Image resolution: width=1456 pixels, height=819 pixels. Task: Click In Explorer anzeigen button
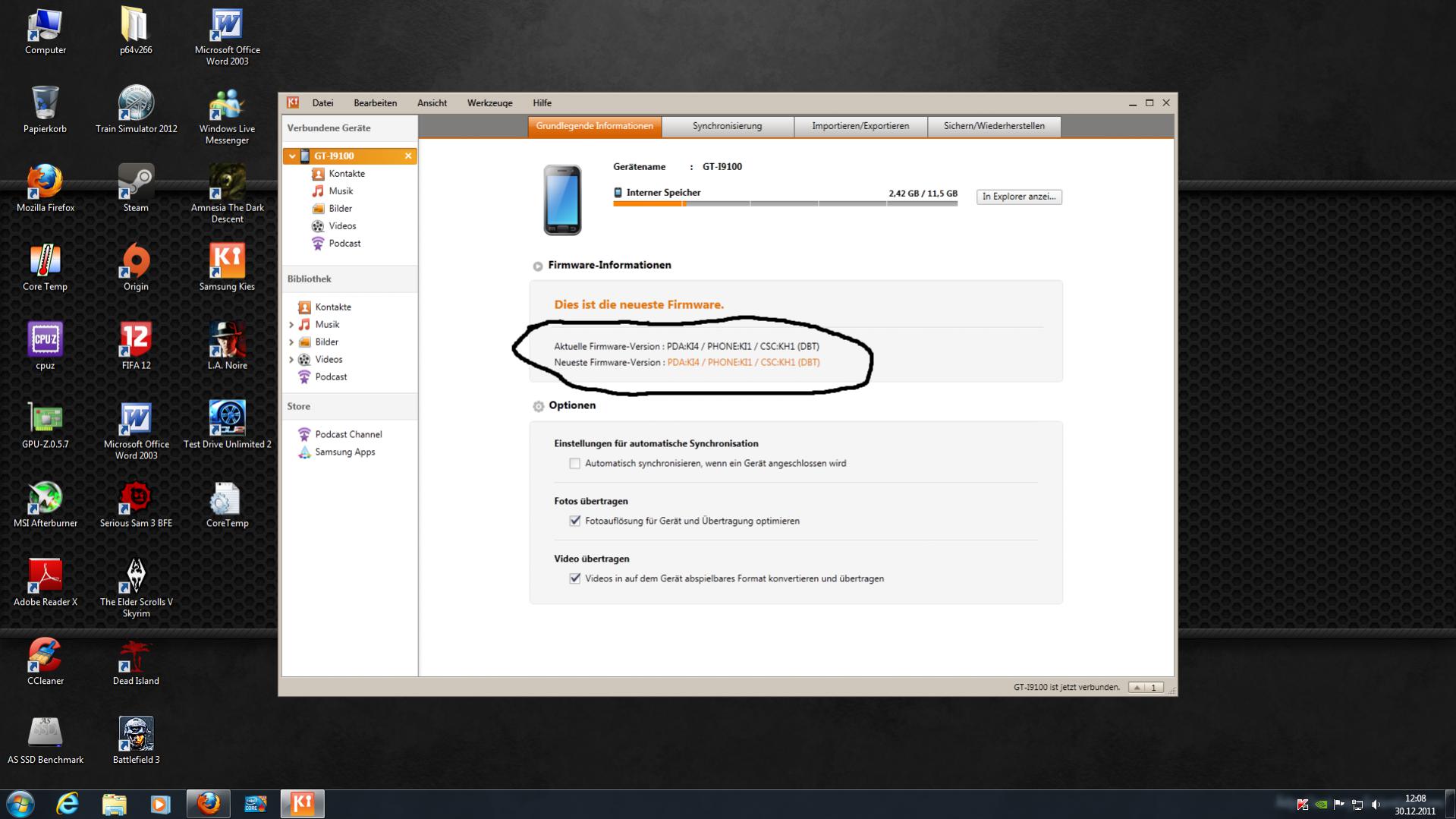1019,197
